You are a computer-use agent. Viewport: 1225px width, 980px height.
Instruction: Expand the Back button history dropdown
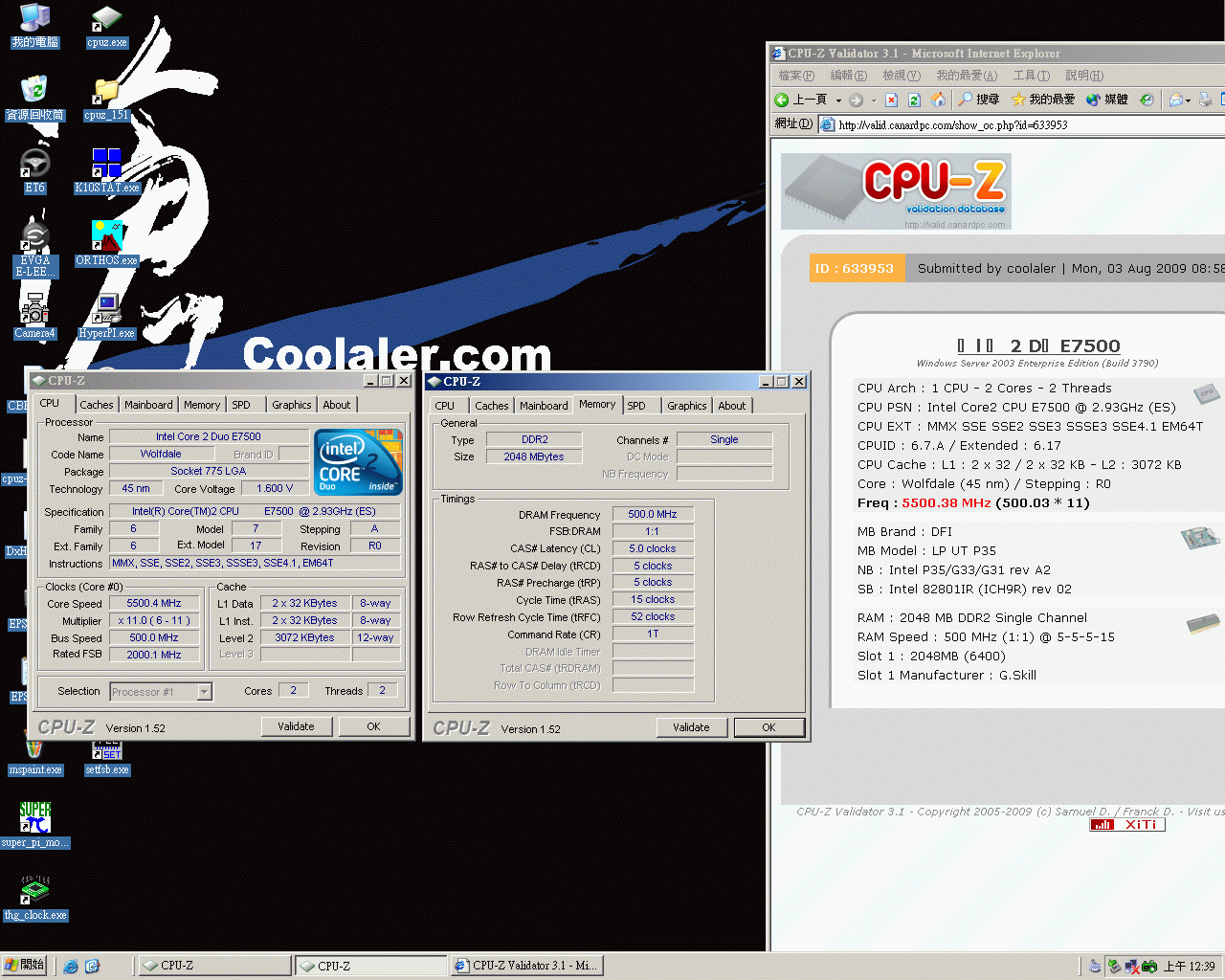[x=838, y=100]
